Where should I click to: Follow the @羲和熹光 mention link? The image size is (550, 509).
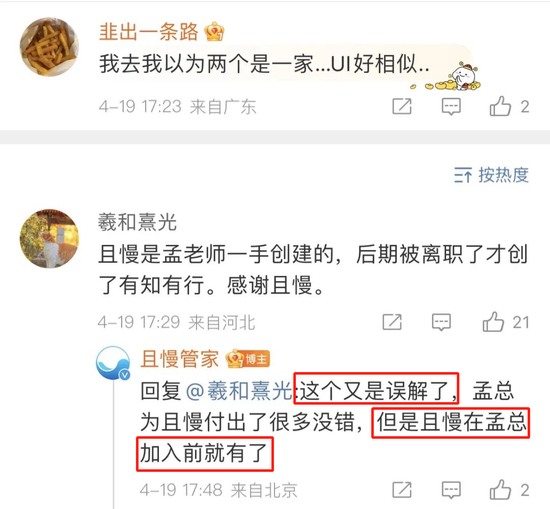[239, 390]
